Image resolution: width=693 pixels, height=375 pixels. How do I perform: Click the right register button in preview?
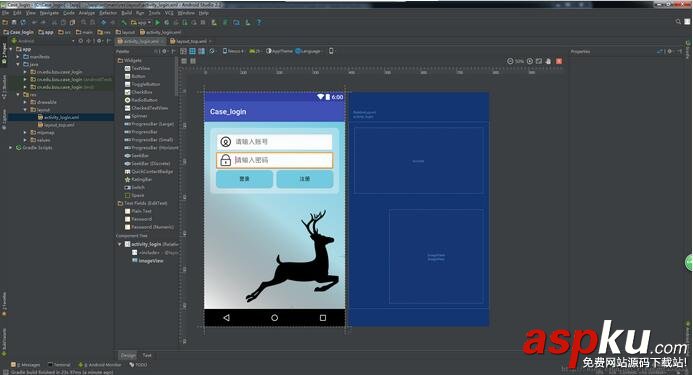point(305,179)
